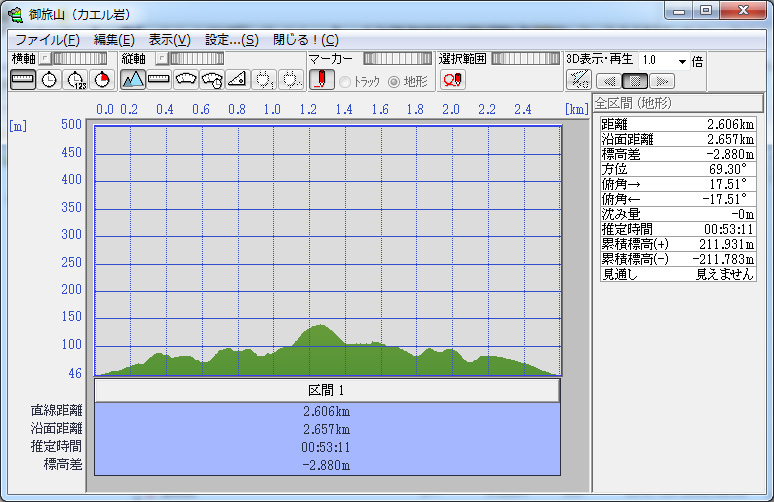The height and width of the screenshot is (502, 774).
Task: Click the dotted plug icon with dots
Action: click(291, 79)
